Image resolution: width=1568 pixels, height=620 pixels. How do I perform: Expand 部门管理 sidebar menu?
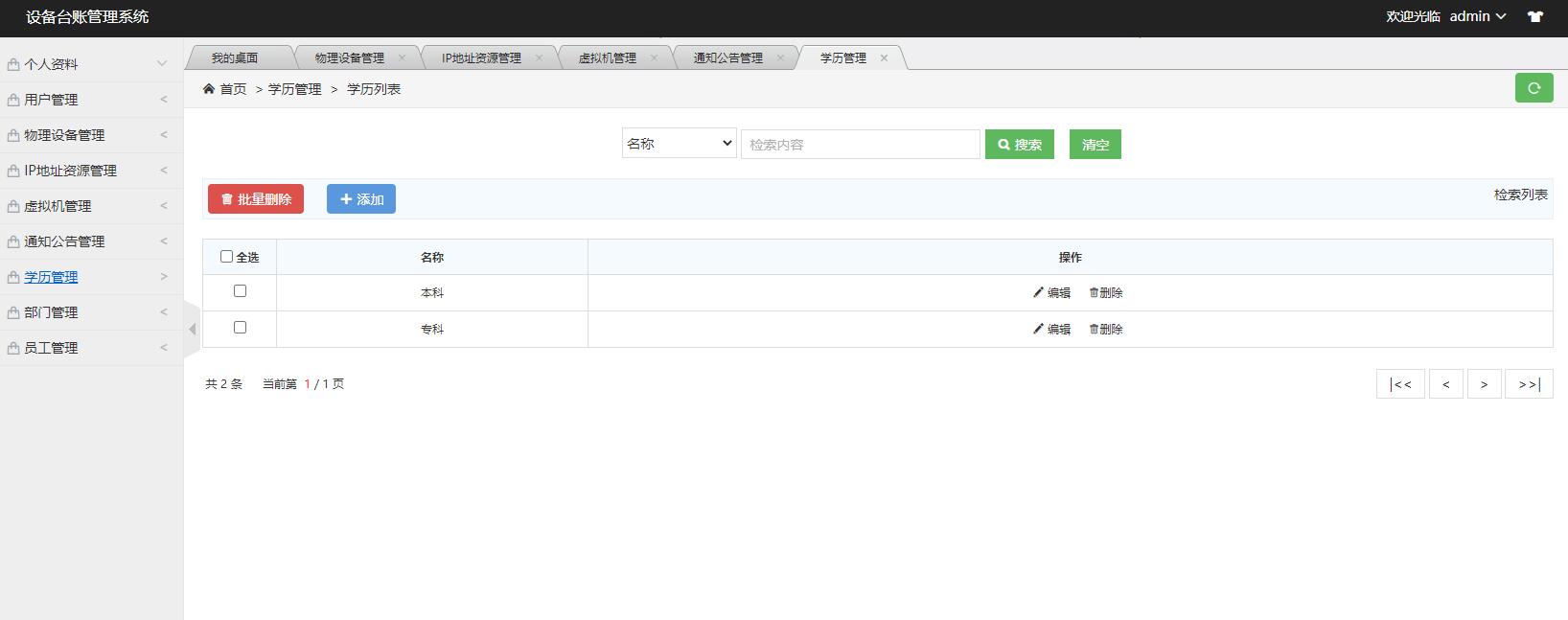(91, 312)
